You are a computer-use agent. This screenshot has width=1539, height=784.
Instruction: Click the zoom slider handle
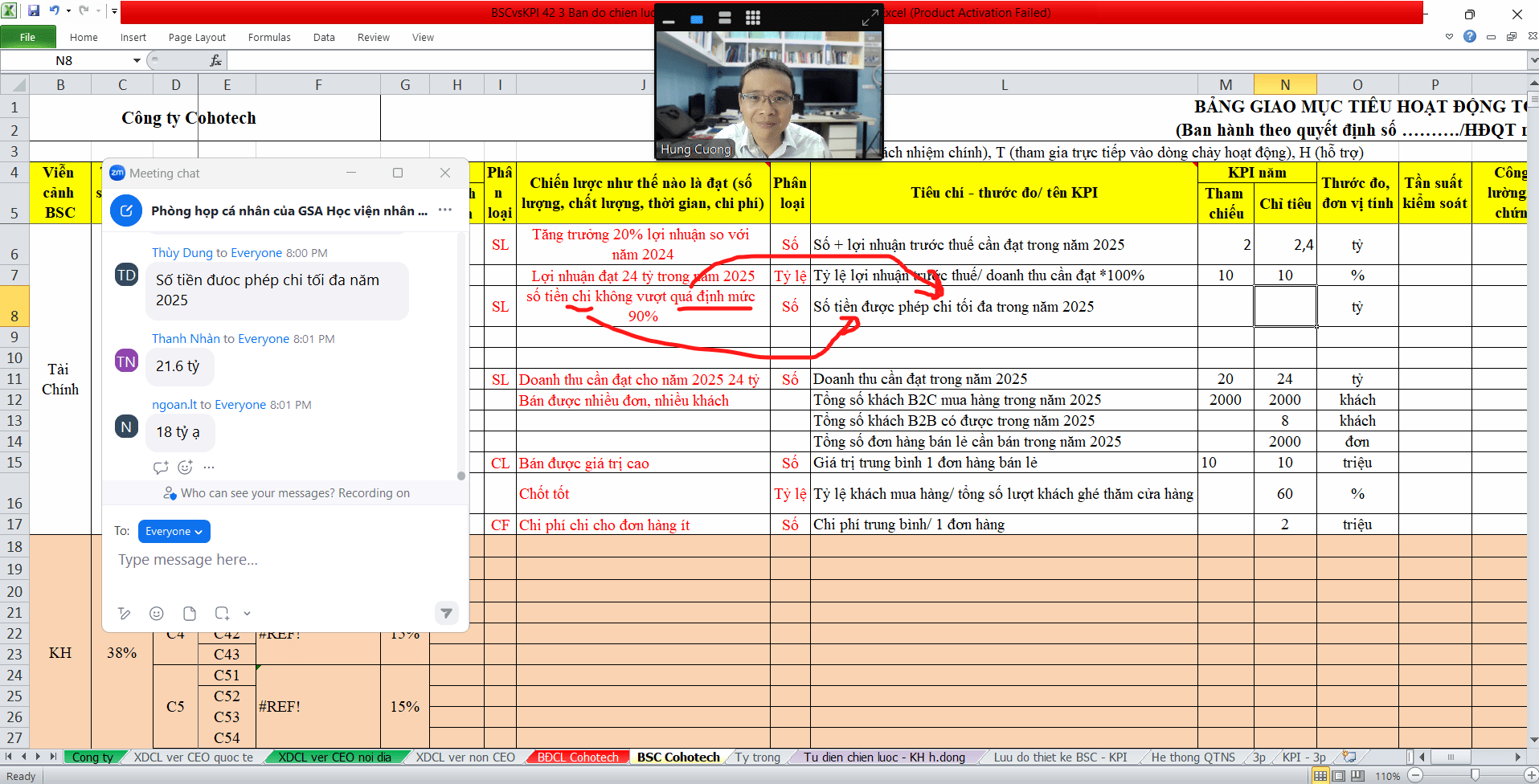(1475, 775)
